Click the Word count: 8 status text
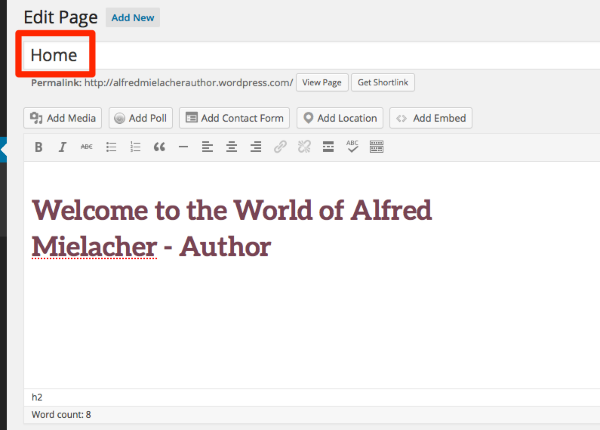The height and width of the screenshot is (430, 600). click(x=61, y=415)
